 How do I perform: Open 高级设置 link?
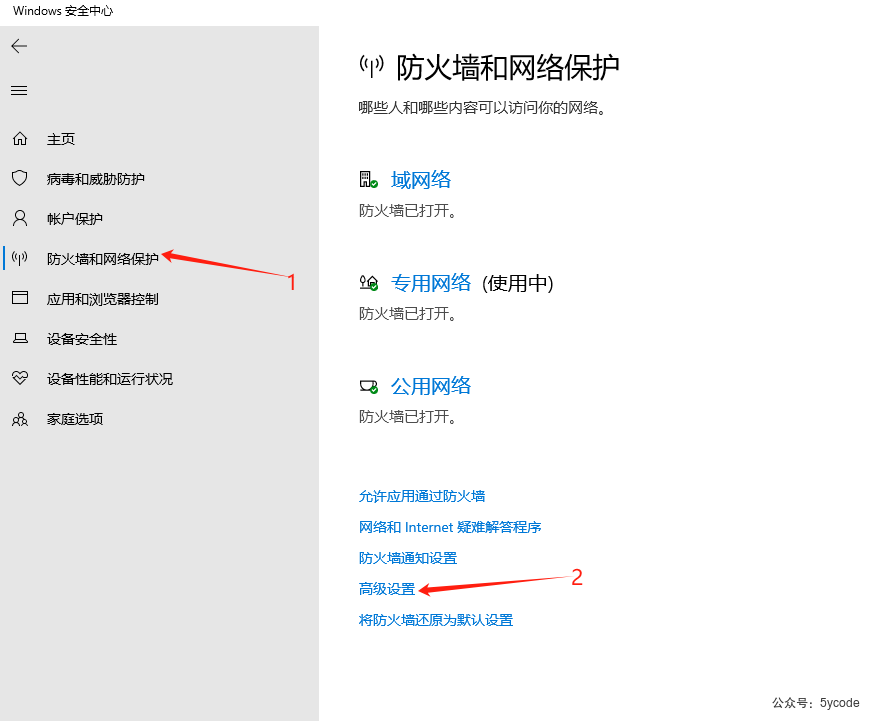(387, 589)
